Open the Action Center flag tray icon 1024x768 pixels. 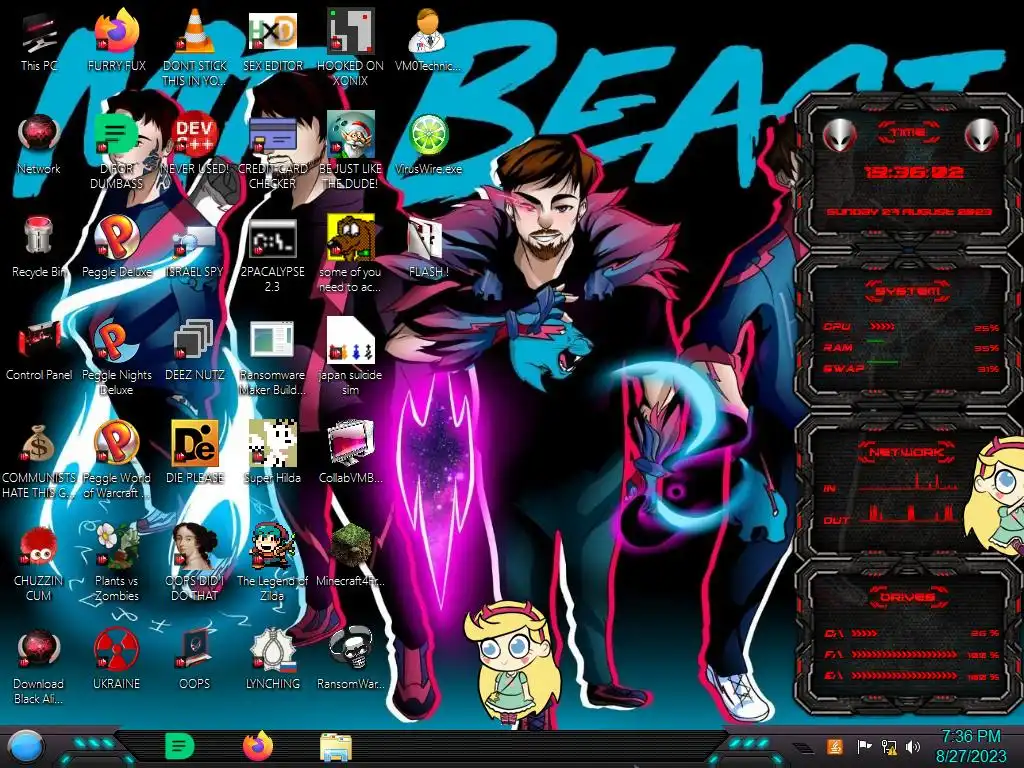click(864, 747)
